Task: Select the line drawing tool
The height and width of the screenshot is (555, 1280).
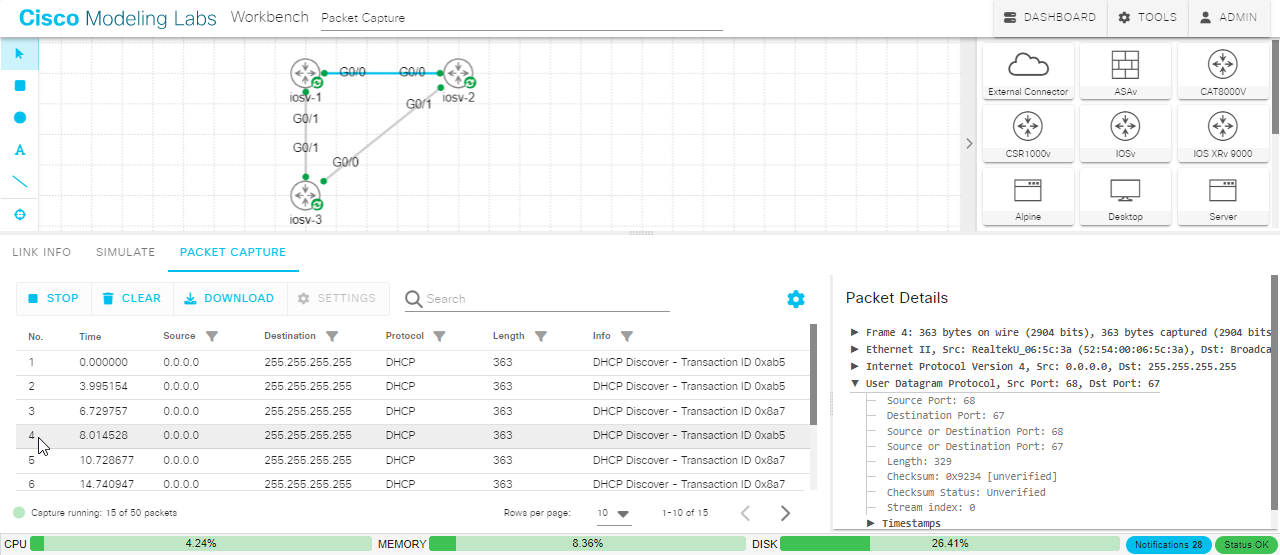Action: (x=19, y=182)
